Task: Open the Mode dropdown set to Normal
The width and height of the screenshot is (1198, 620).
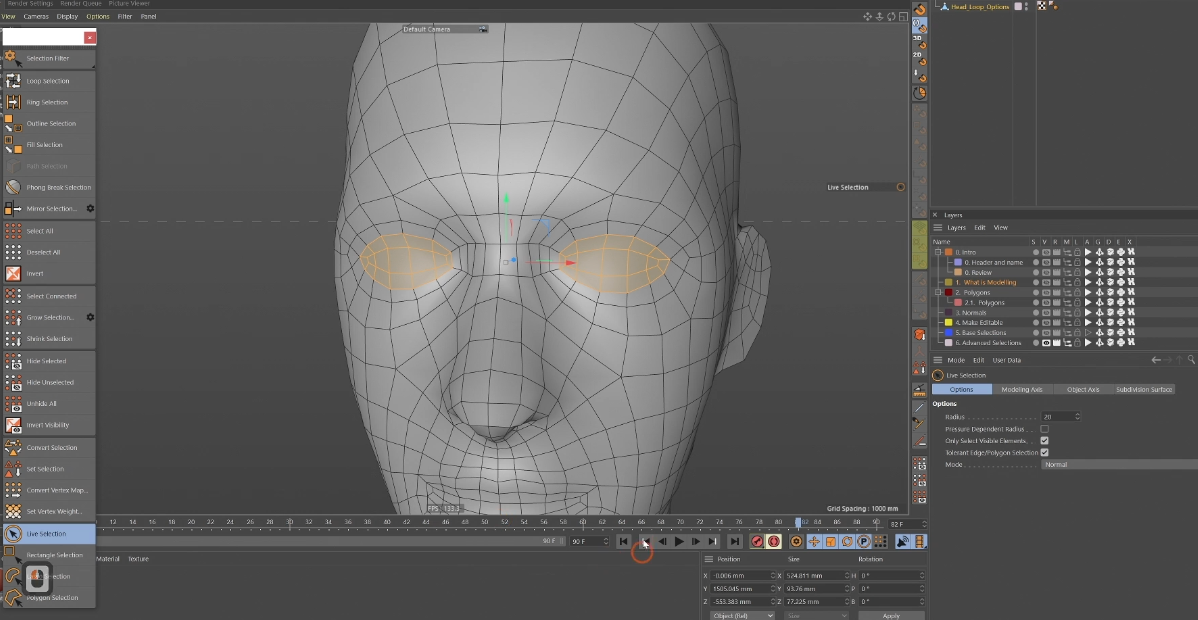Action: (x=1119, y=465)
